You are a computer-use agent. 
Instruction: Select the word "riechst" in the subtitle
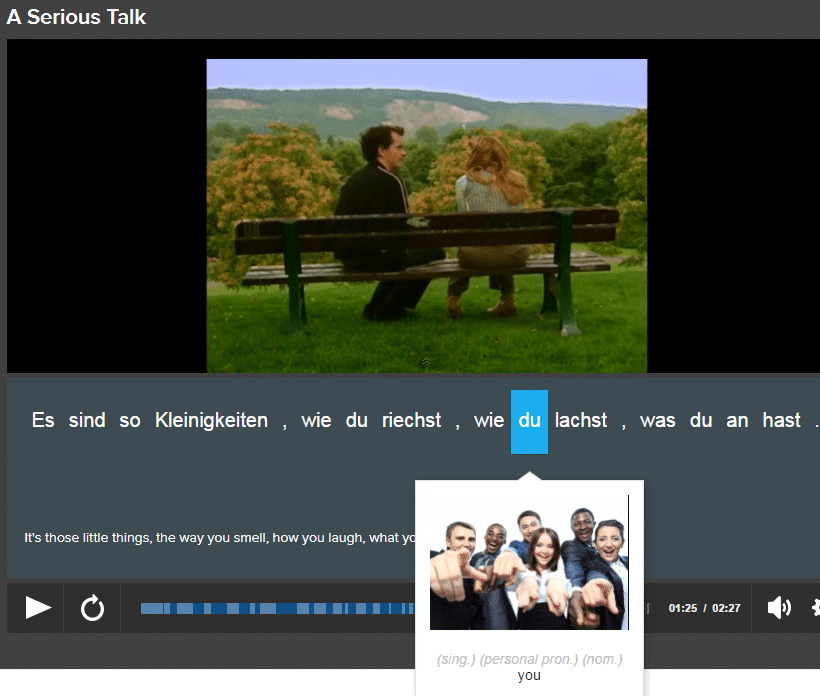tap(411, 421)
